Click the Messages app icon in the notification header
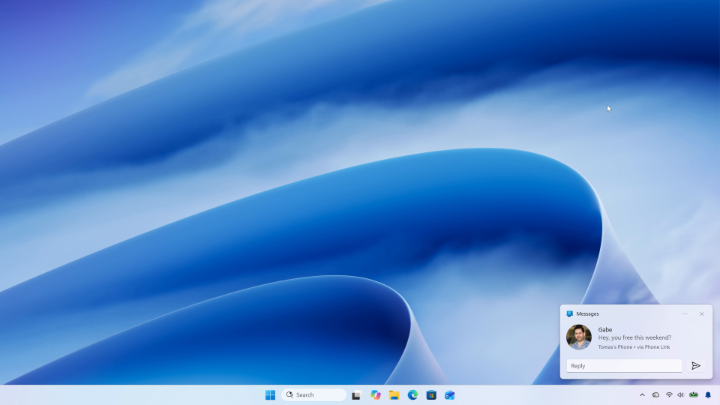The width and height of the screenshot is (720, 405). pyautogui.click(x=569, y=314)
